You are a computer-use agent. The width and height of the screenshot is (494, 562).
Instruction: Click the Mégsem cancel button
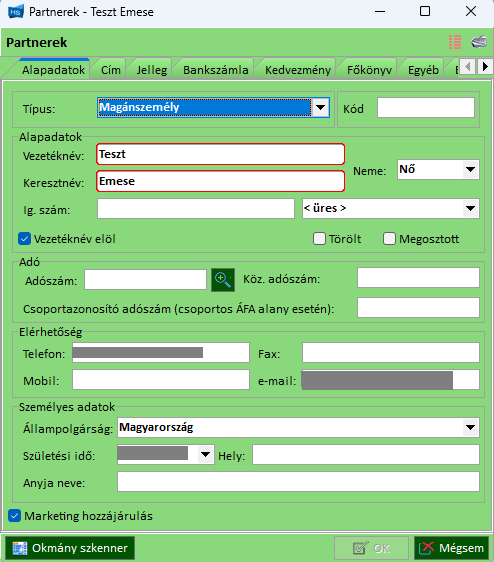[x=452, y=548]
